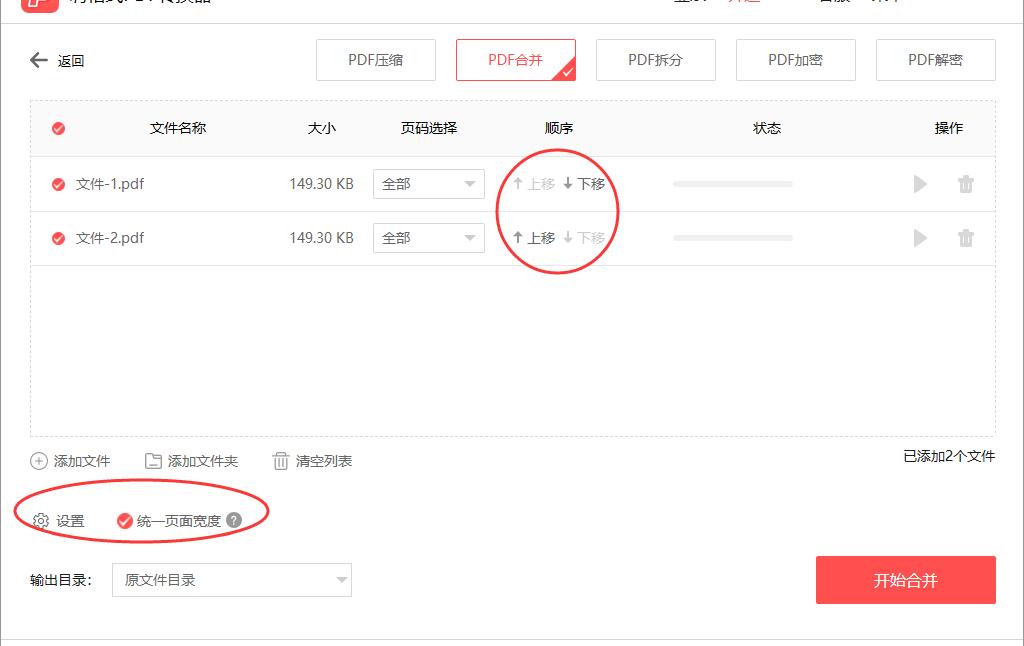Click the greyed 下移 for 文件-2.pdf
This screenshot has height=646, width=1024.
click(584, 238)
